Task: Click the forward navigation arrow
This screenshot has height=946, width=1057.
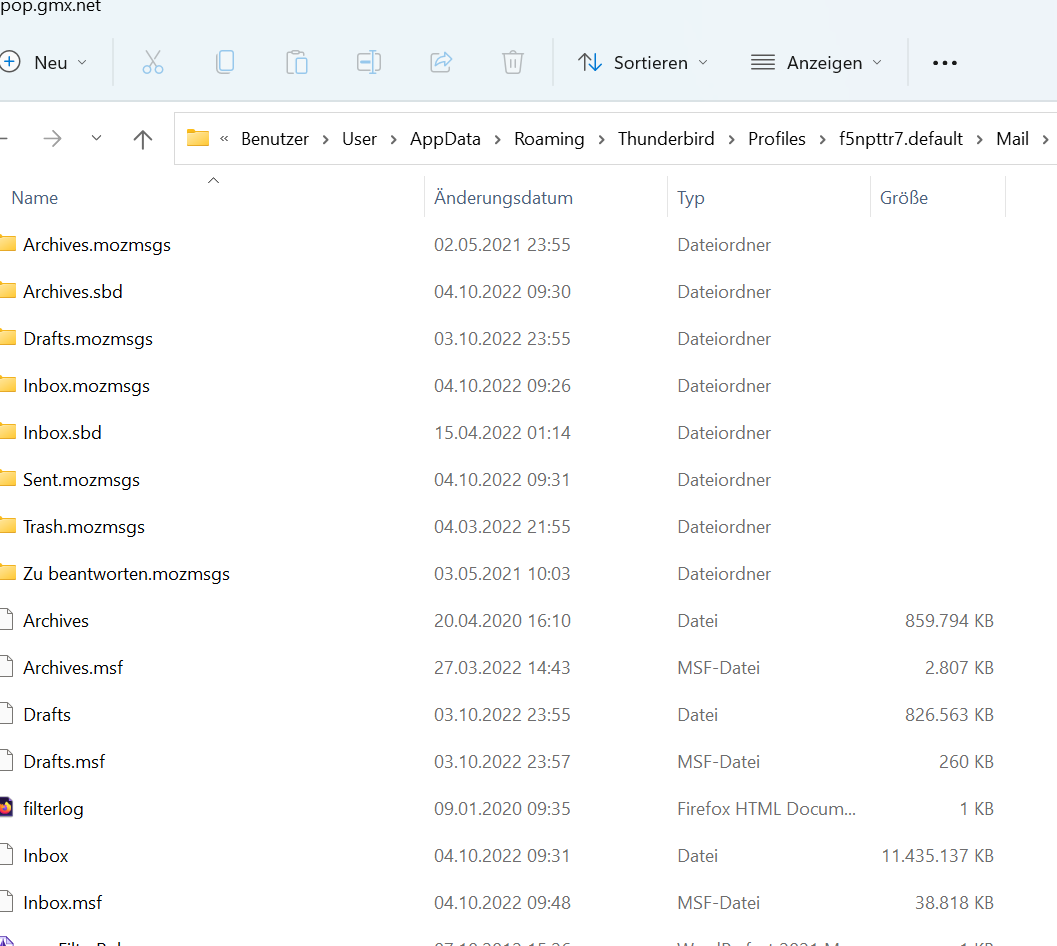Action: coord(52,139)
